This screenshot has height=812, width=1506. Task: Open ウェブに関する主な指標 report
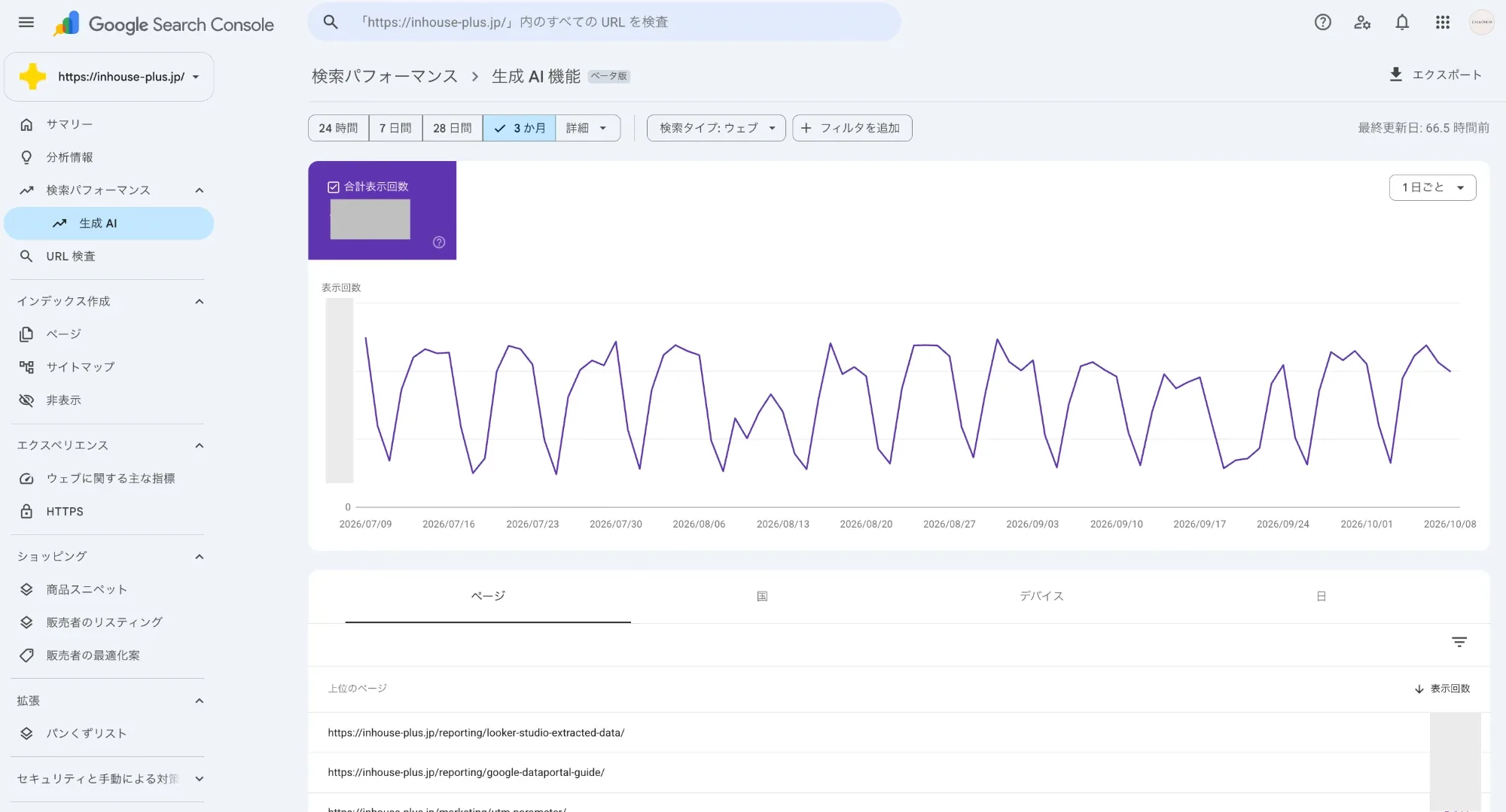coord(108,479)
